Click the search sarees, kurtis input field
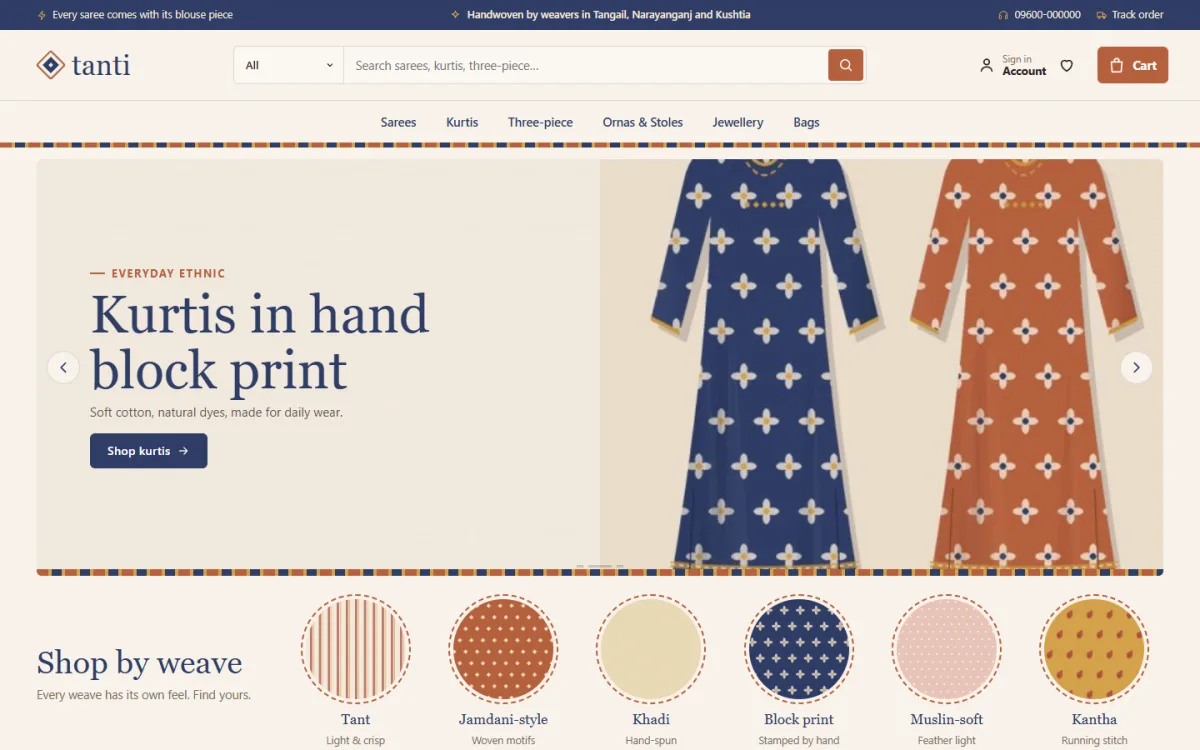The width and height of the screenshot is (1200, 750). 586,65
